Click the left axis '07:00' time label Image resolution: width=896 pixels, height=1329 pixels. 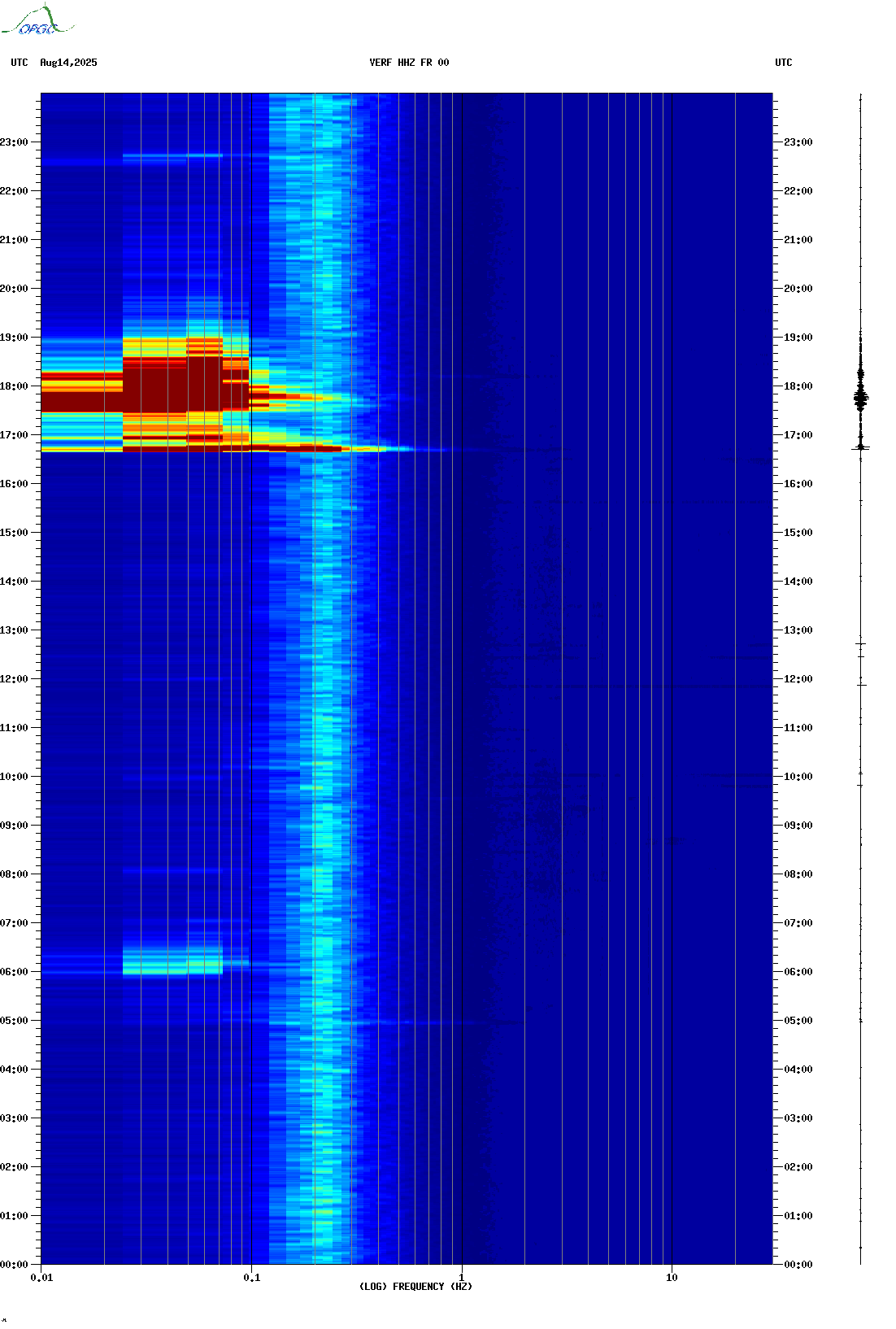click(x=14, y=923)
